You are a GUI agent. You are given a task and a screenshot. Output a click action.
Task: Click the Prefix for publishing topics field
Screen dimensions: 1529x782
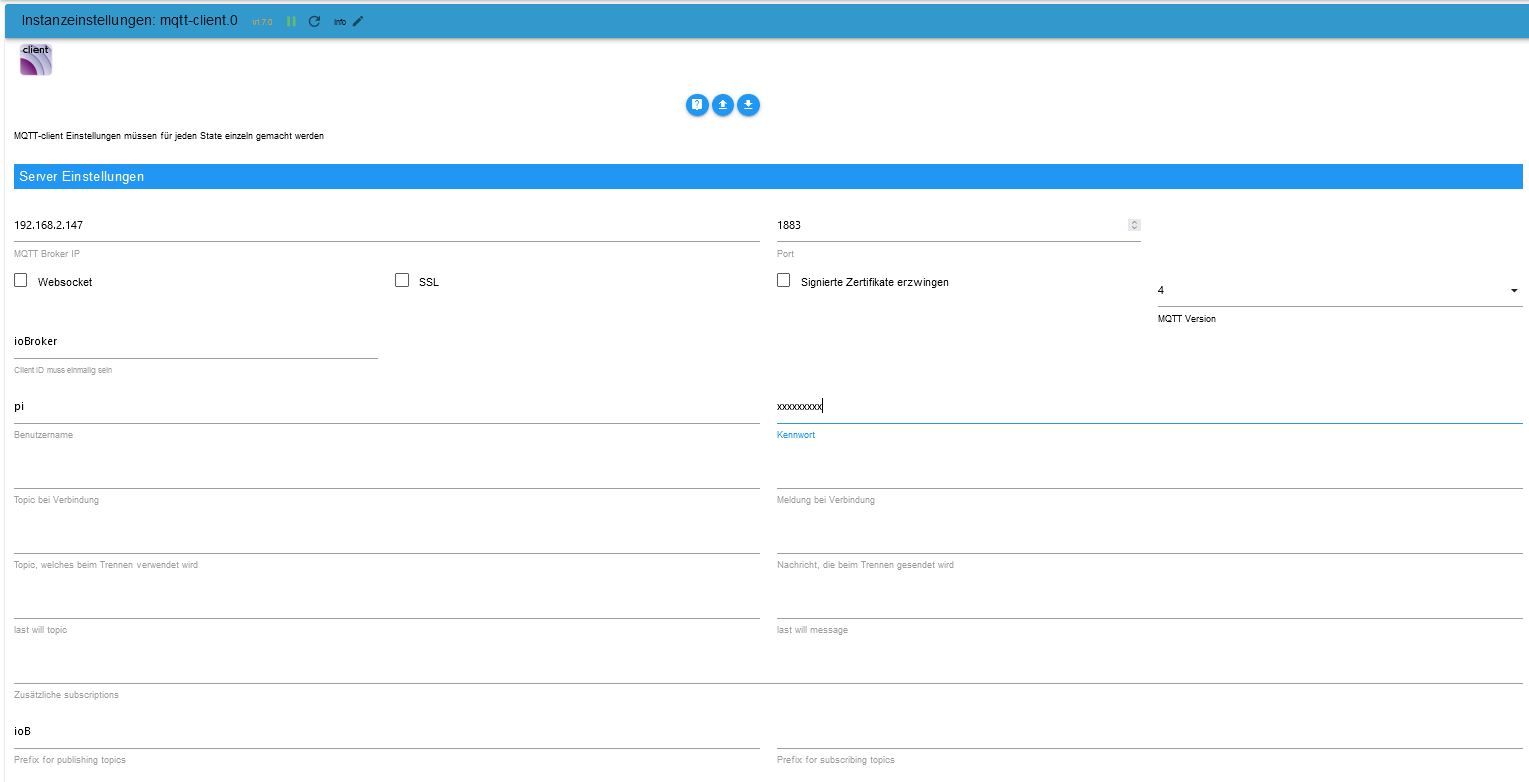point(387,732)
